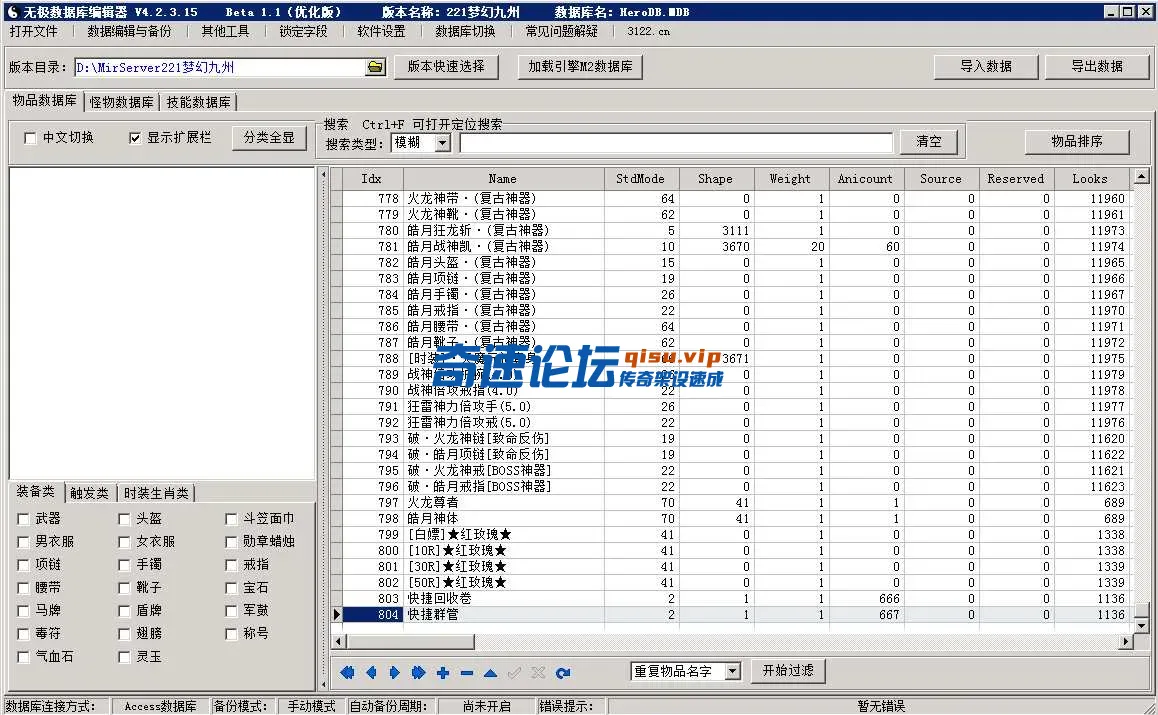The image size is (1158, 715).
Task: Tick the 武器 checkbox
Action: [x=23, y=519]
